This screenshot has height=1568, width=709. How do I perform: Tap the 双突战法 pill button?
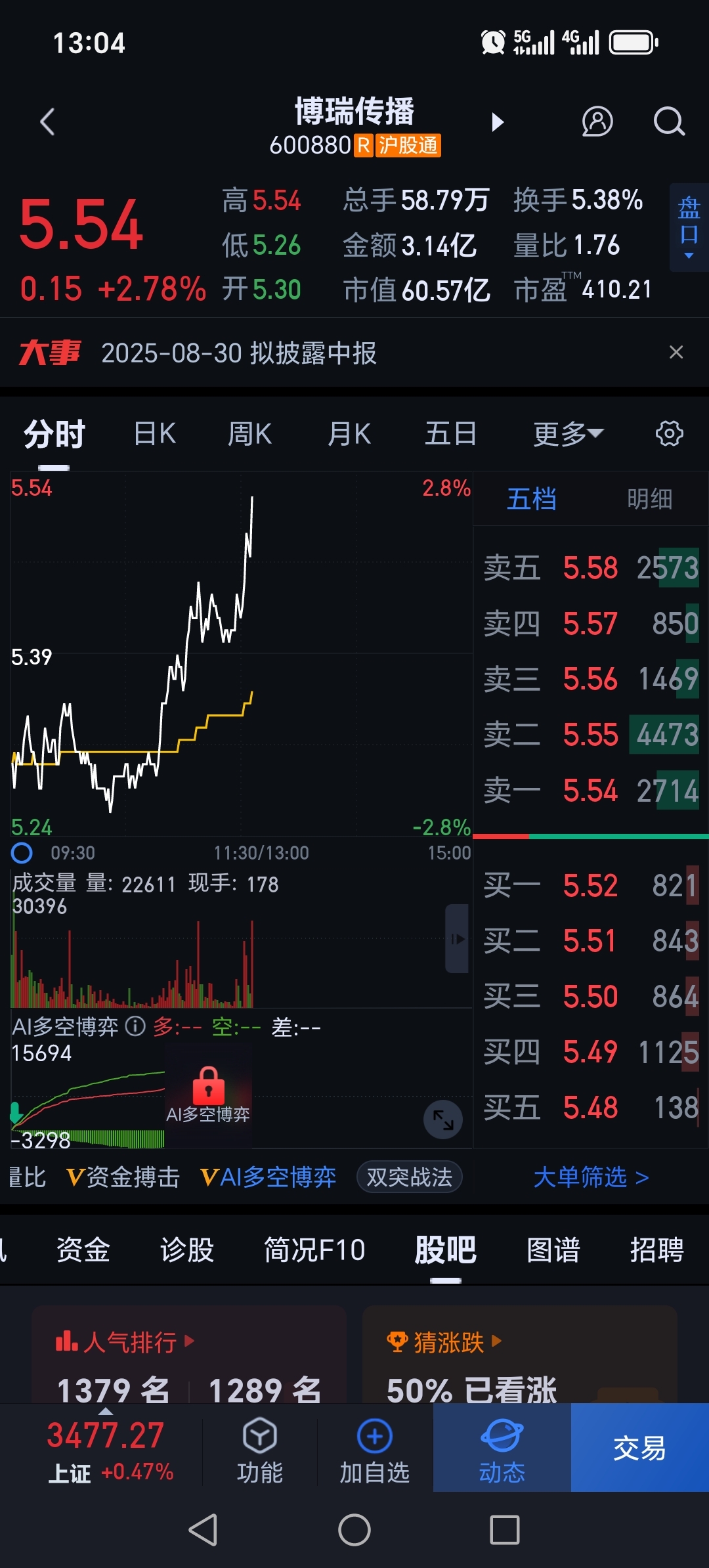coord(410,1177)
